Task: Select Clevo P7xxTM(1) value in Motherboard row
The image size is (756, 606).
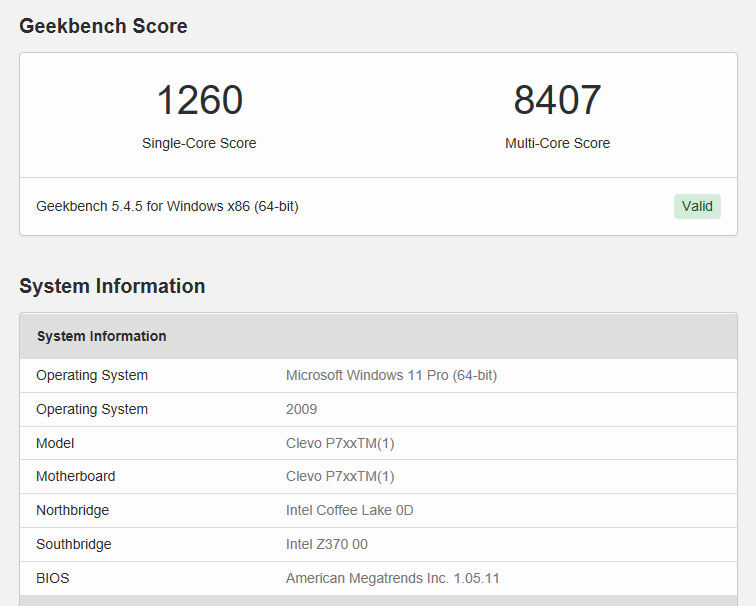Action: point(340,476)
